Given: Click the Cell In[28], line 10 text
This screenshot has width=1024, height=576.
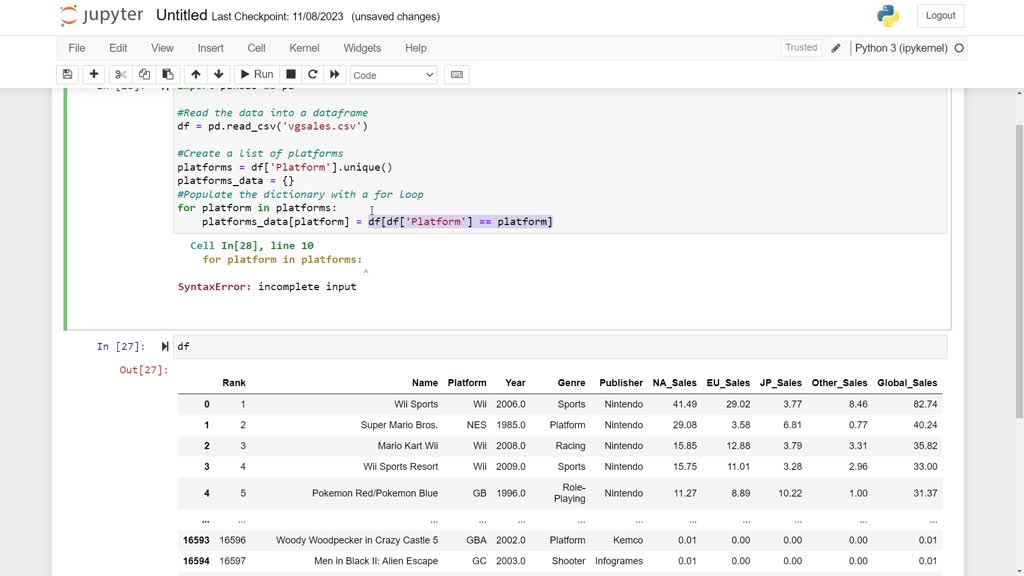Looking at the screenshot, I should point(251,246).
